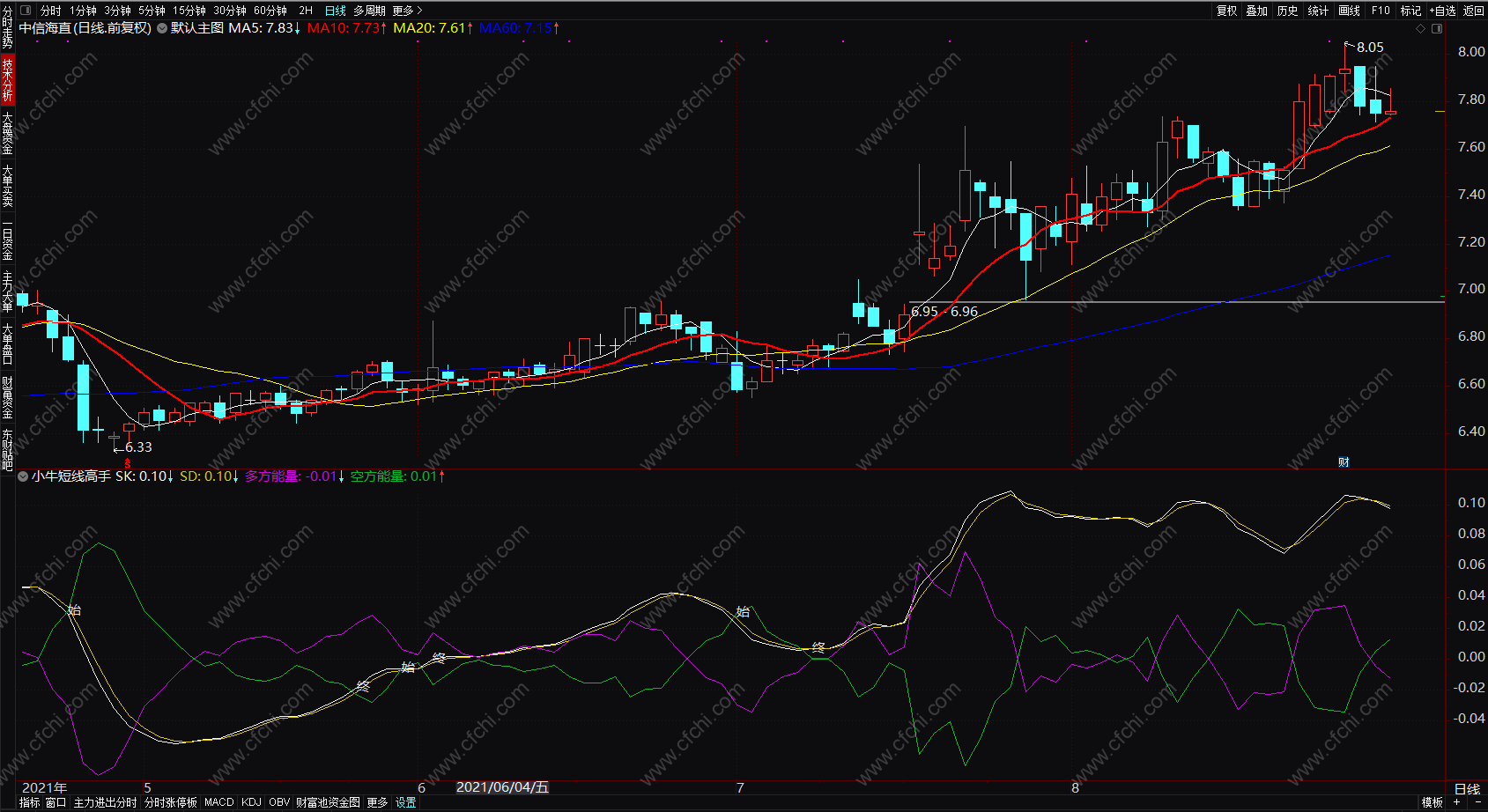Open 大单盘口 sidebar tab
The width and height of the screenshot is (1488, 812).
pyautogui.click(x=7, y=343)
